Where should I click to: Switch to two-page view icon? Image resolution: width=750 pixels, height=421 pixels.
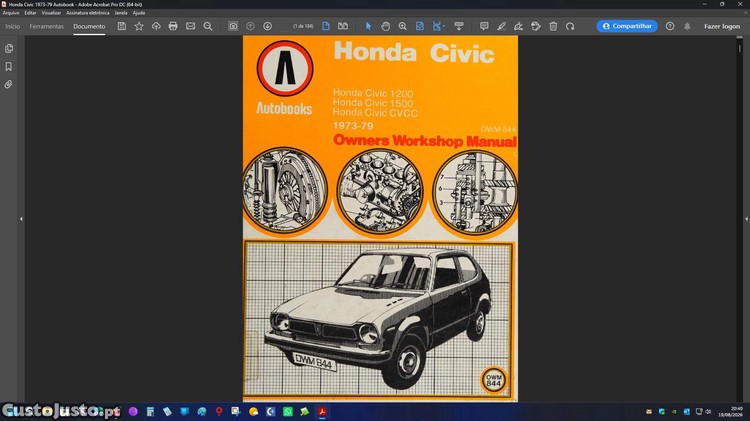click(x=343, y=26)
